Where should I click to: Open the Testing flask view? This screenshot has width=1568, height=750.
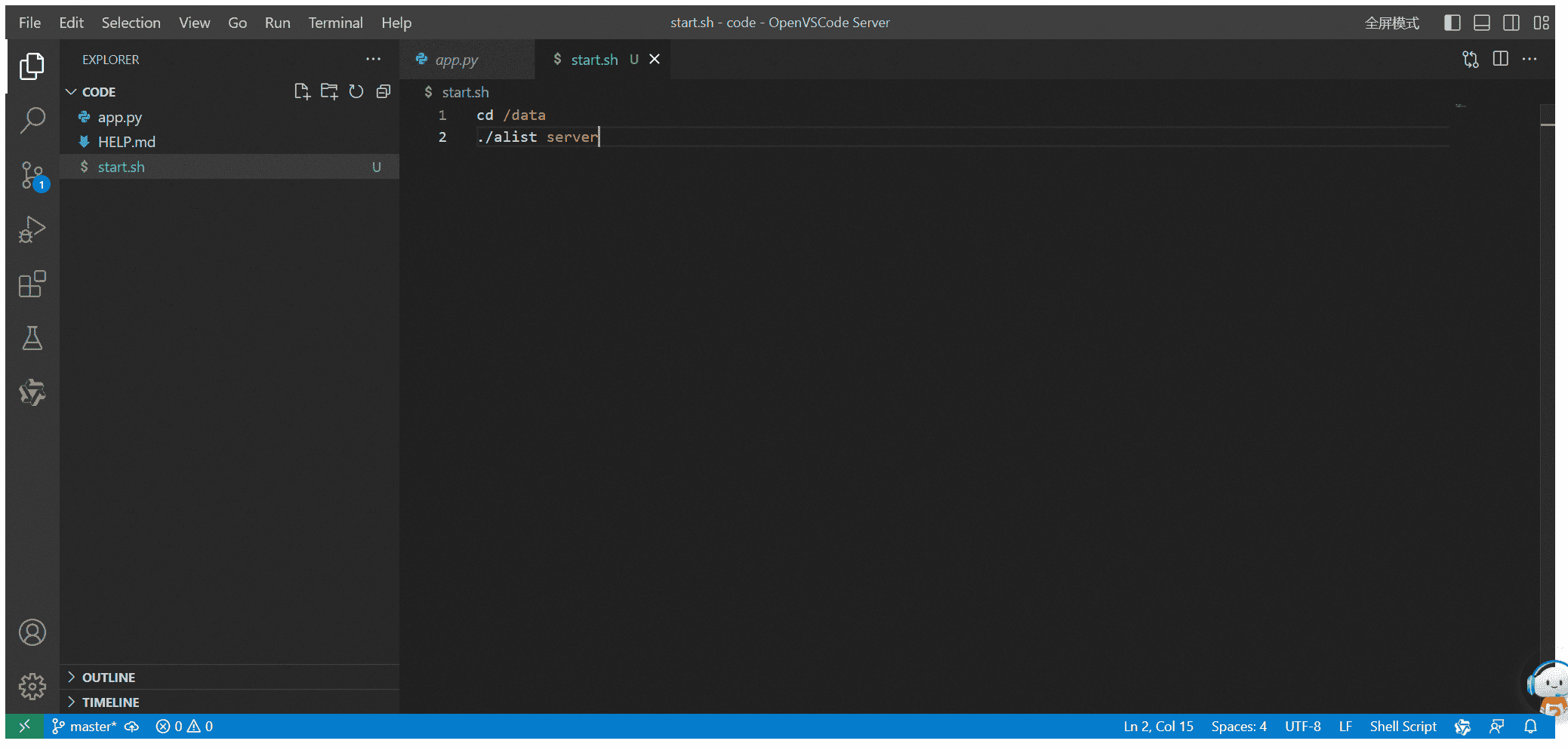click(x=32, y=339)
